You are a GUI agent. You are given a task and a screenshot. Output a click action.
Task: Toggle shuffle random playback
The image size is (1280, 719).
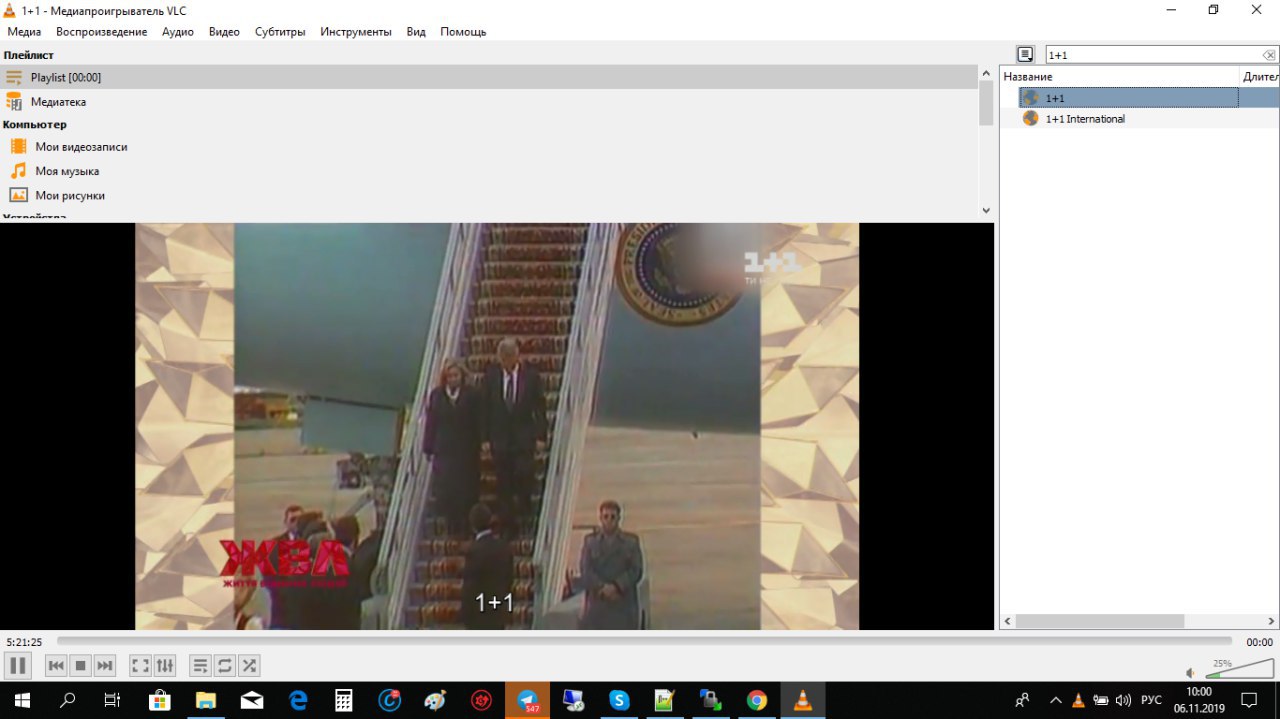tap(249, 665)
